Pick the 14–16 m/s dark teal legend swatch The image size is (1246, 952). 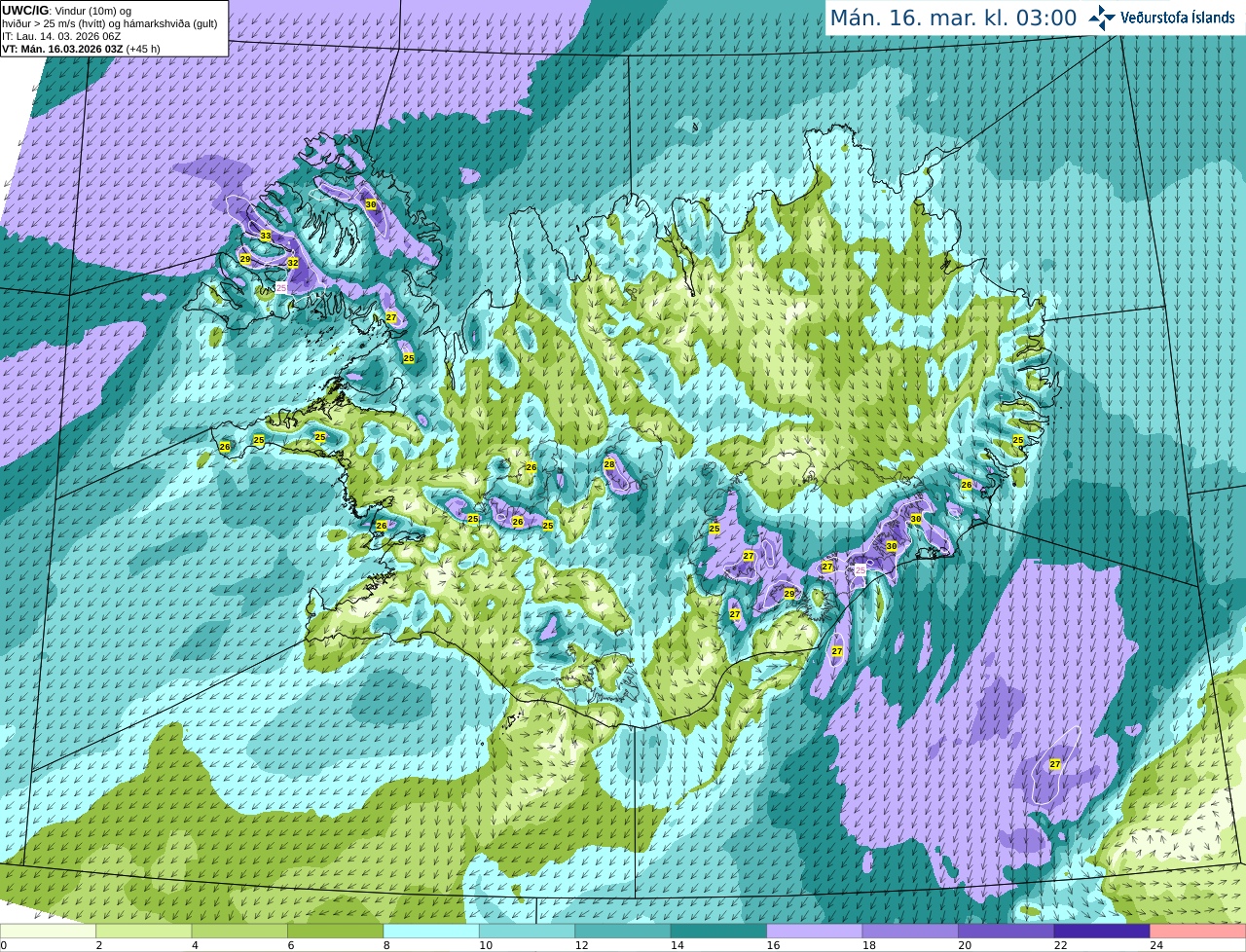coord(719,932)
